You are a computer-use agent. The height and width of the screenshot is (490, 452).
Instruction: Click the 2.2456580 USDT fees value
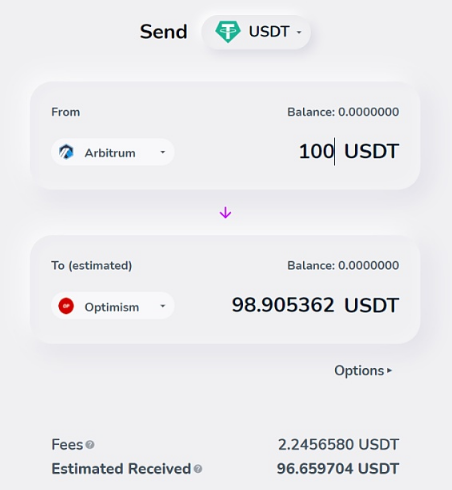[x=338, y=445]
